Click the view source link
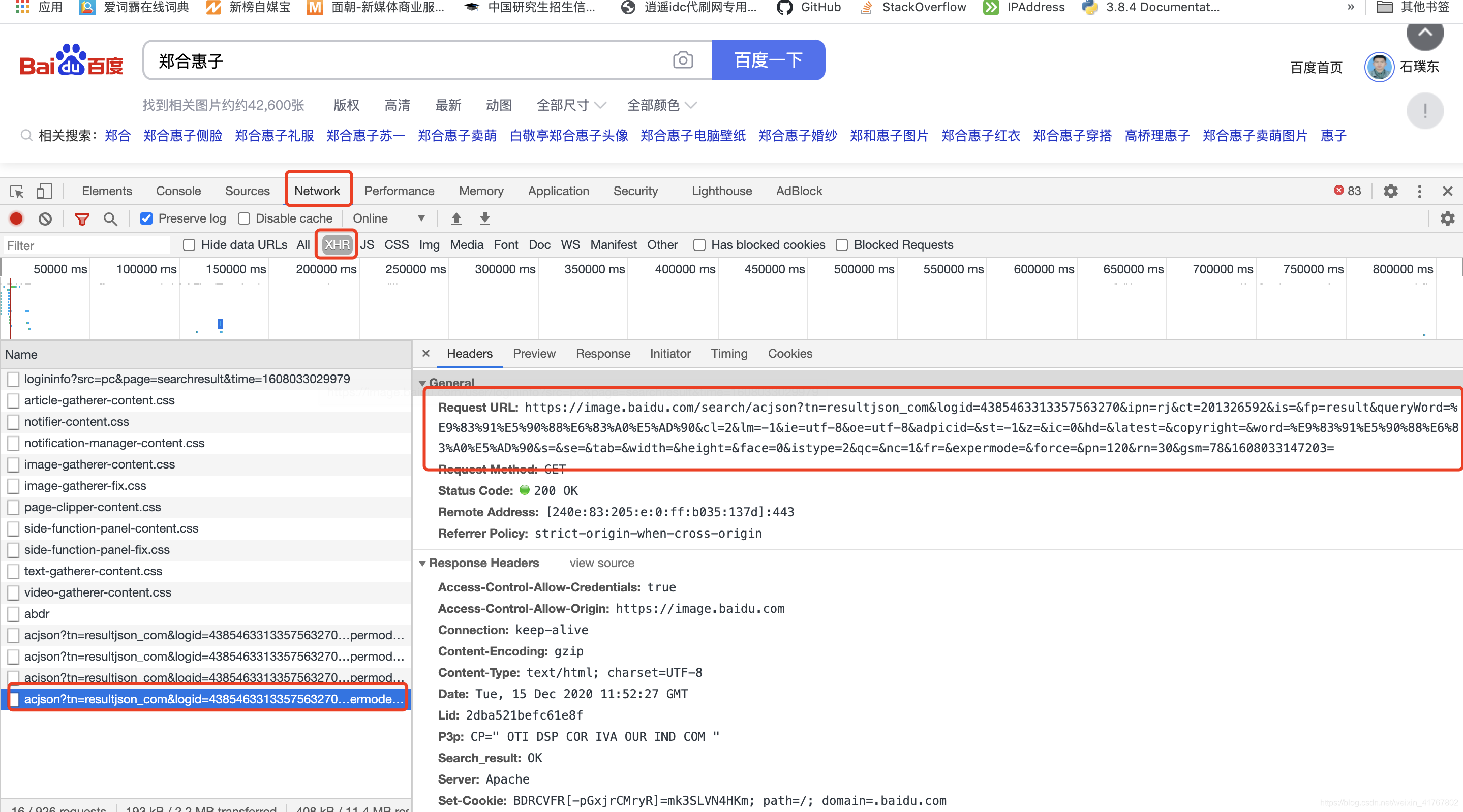This screenshot has height=812, width=1463. click(x=601, y=564)
